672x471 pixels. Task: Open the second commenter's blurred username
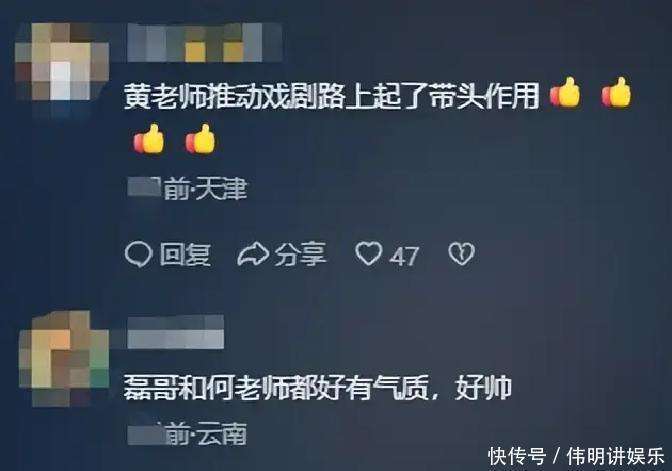click(x=175, y=332)
